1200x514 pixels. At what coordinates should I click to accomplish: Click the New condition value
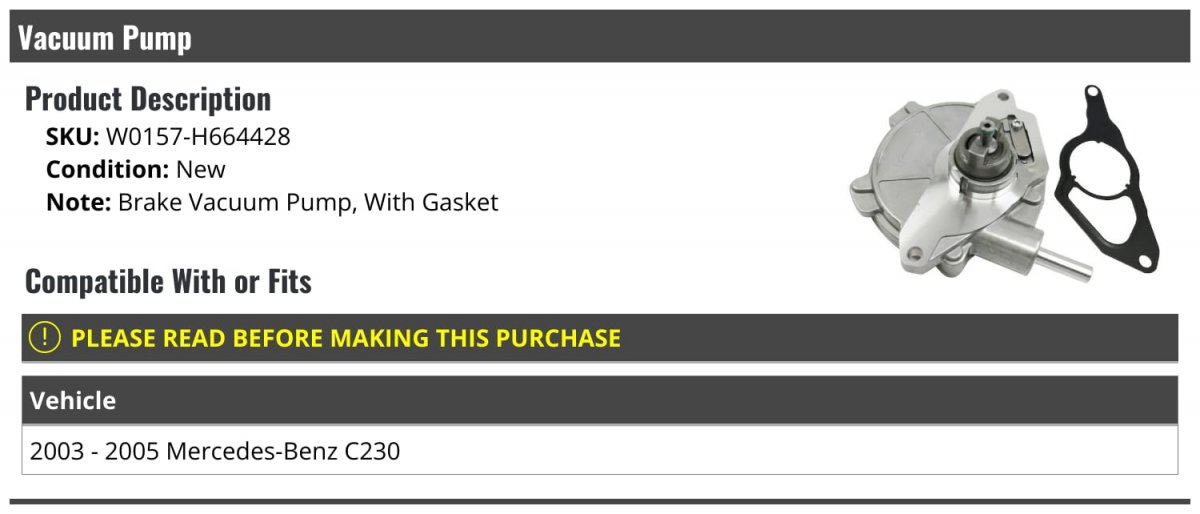click(201, 169)
